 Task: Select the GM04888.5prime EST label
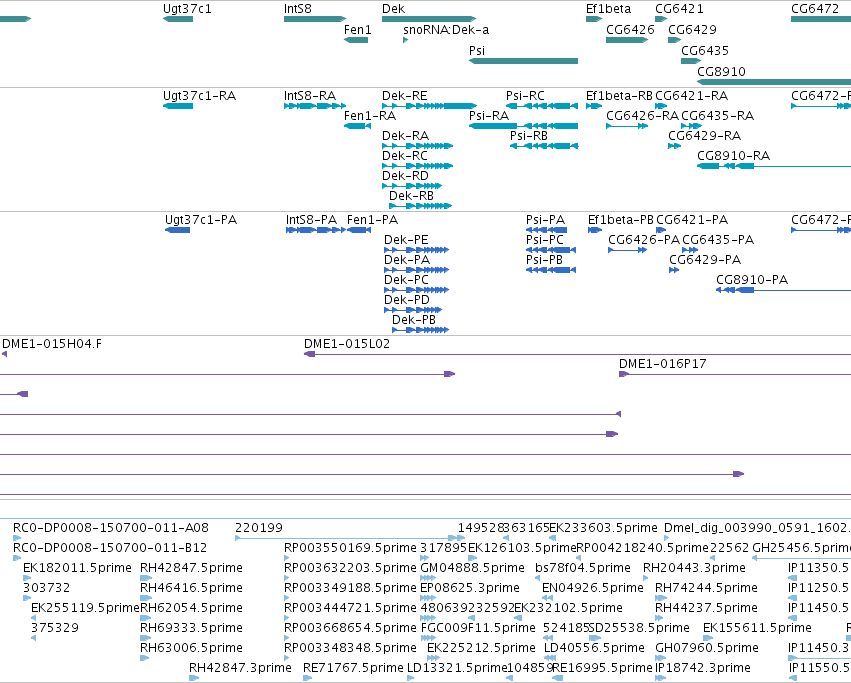[x=472, y=567]
